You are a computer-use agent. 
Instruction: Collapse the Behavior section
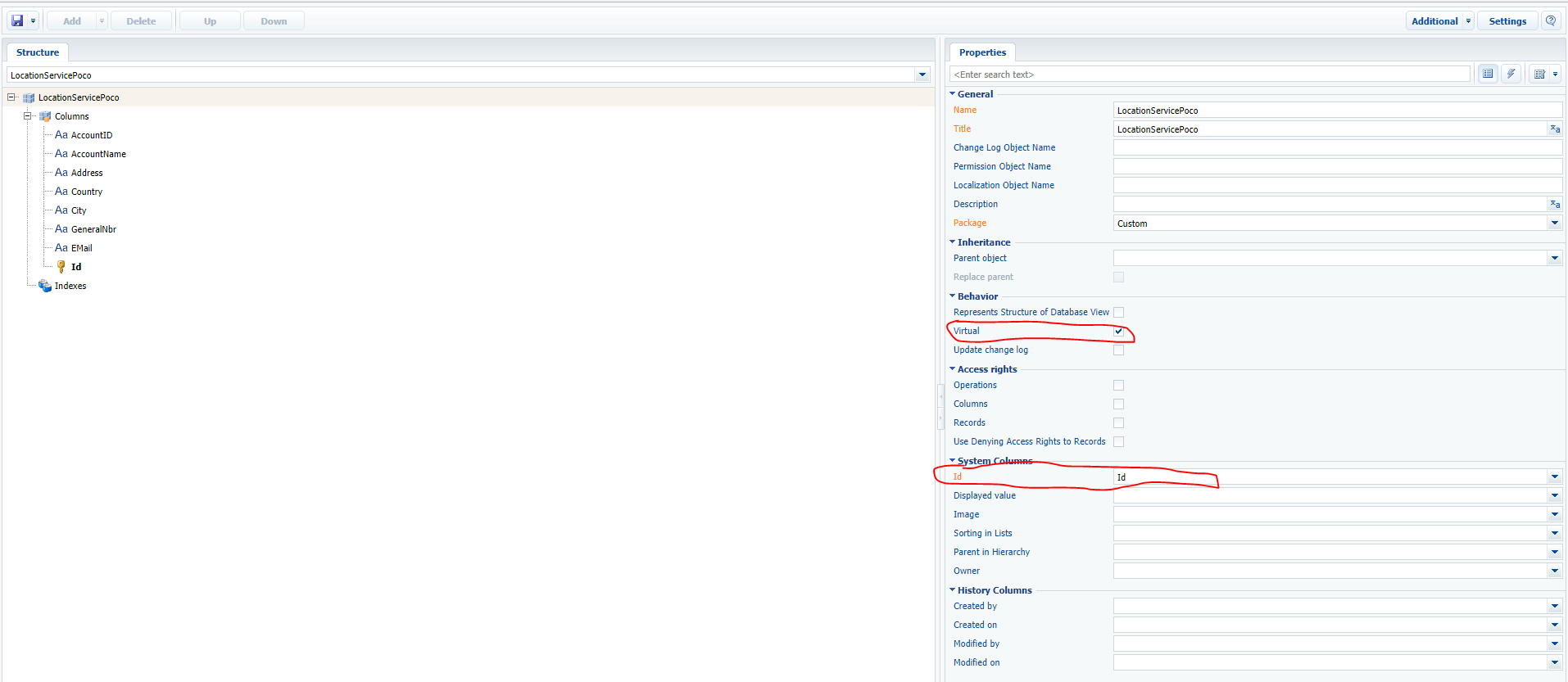[952, 296]
